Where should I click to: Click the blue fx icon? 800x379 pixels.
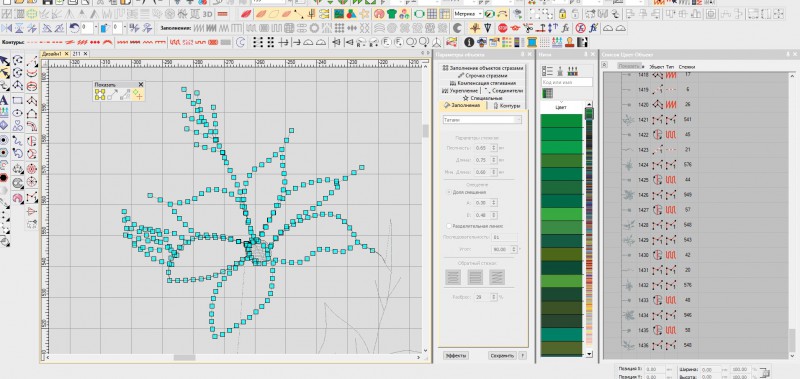click(x=593, y=28)
